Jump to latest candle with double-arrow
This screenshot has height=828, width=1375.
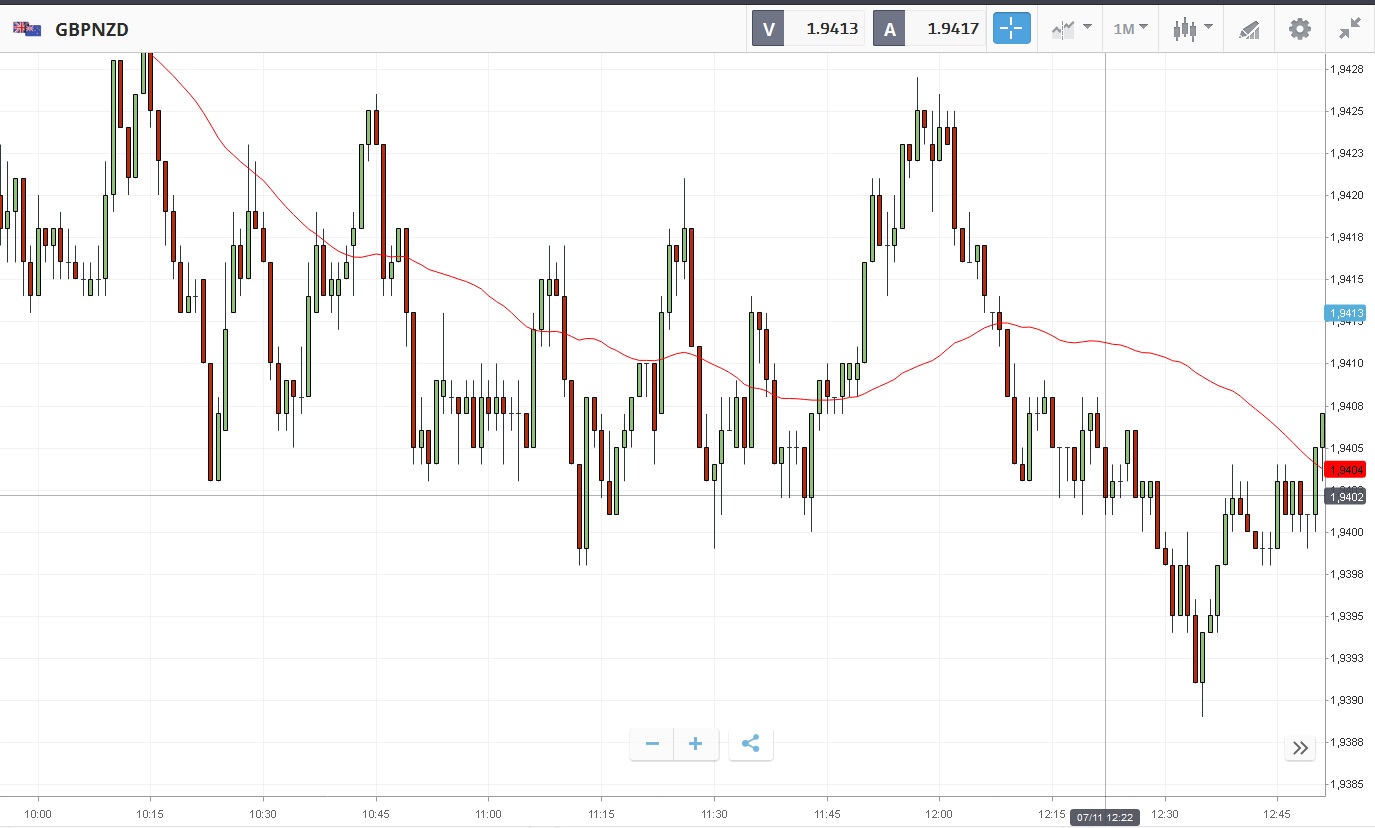(x=1300, y=748)
